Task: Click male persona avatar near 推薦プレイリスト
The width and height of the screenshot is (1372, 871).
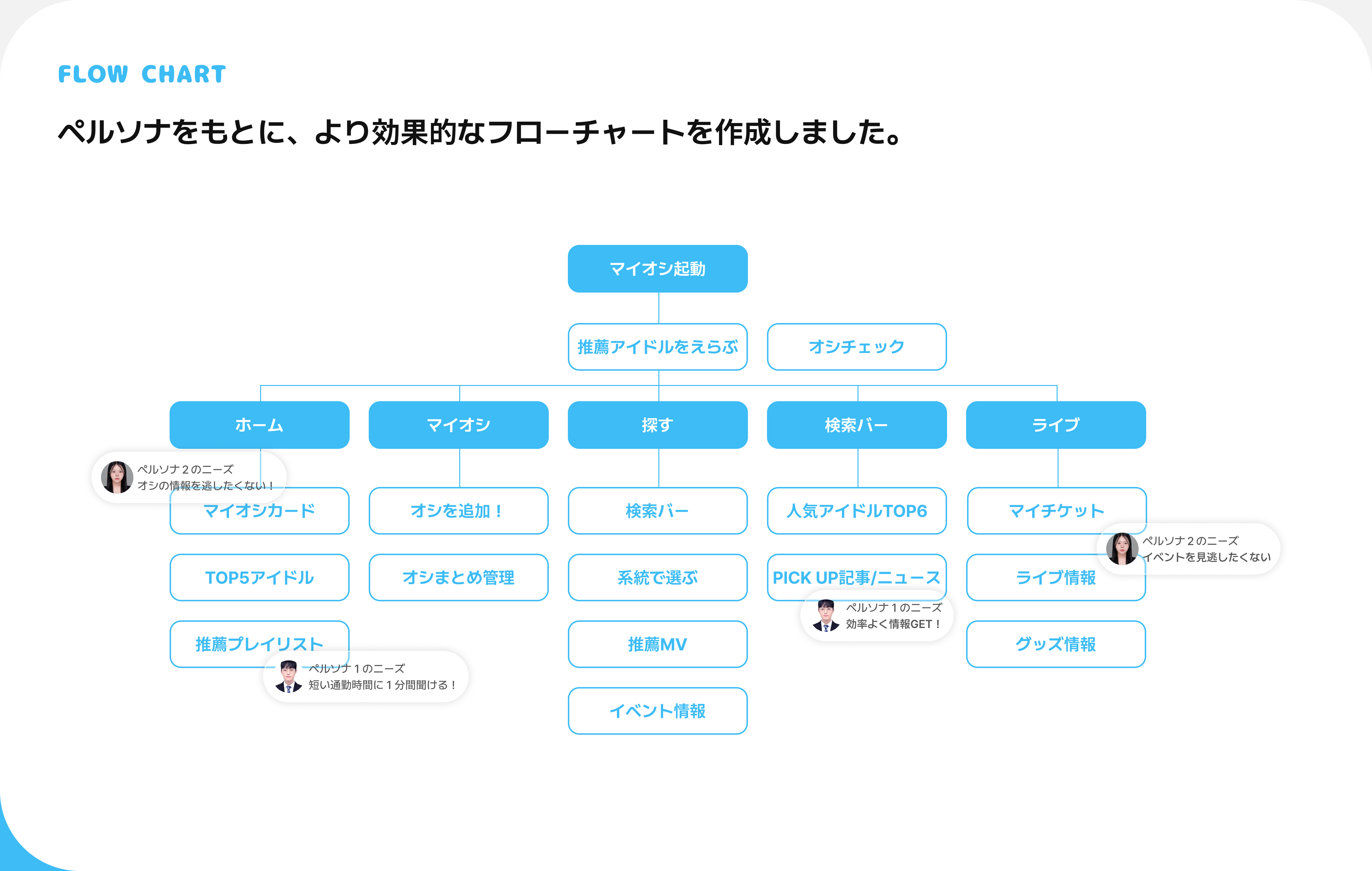Action: 289,677
